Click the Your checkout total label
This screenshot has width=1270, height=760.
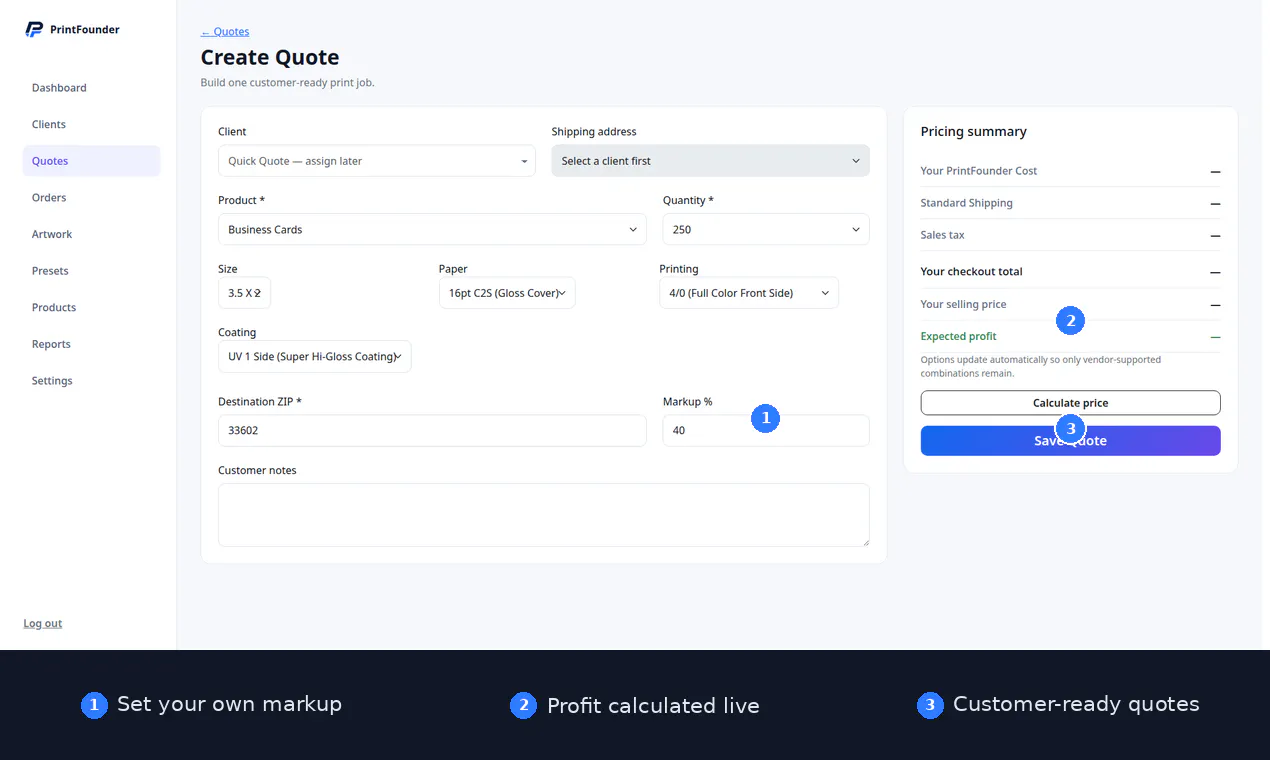click(971, 272)
